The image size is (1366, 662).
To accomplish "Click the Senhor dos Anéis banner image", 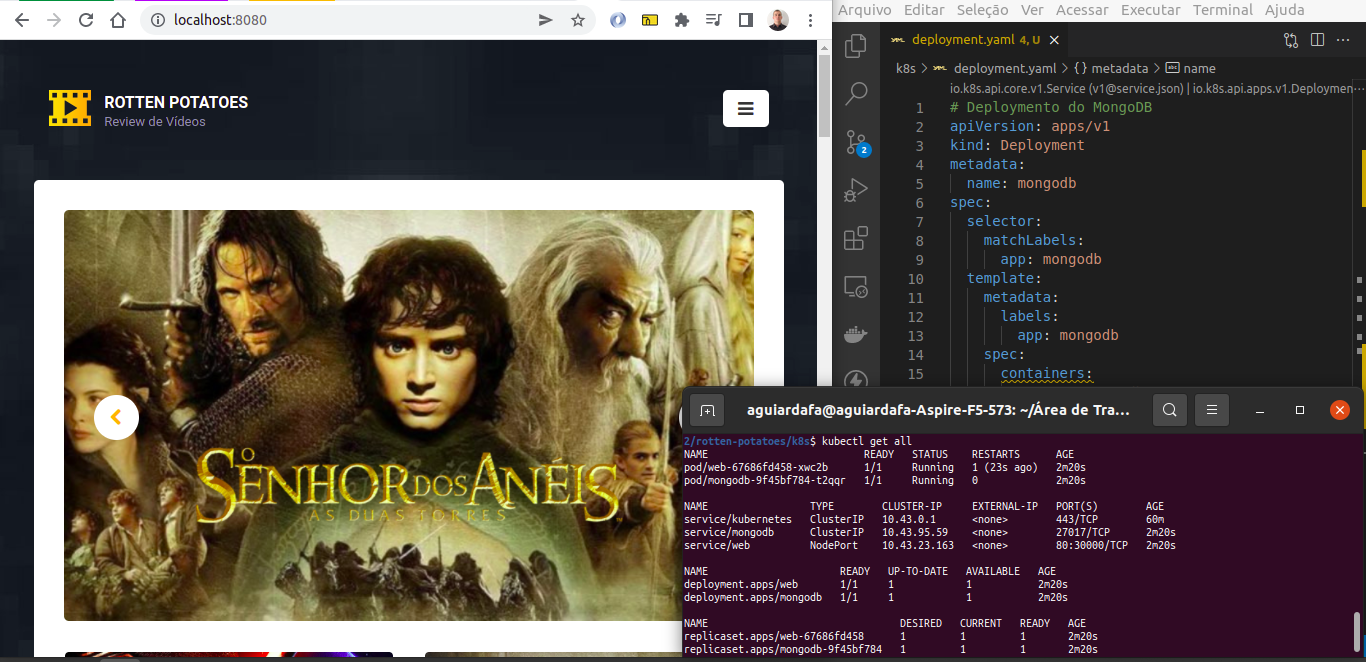I will click(409, 415).
